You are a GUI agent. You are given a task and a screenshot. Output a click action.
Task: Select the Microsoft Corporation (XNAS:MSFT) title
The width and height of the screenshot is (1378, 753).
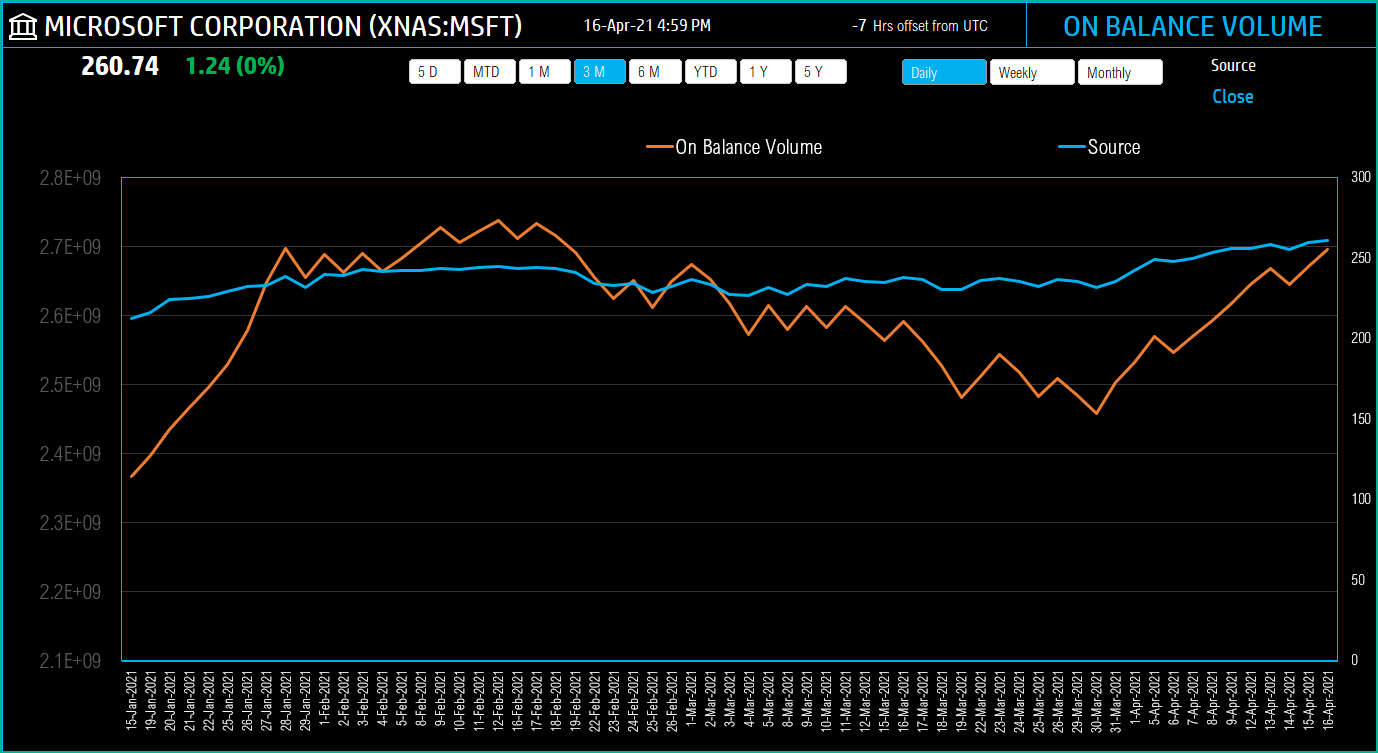283,26
